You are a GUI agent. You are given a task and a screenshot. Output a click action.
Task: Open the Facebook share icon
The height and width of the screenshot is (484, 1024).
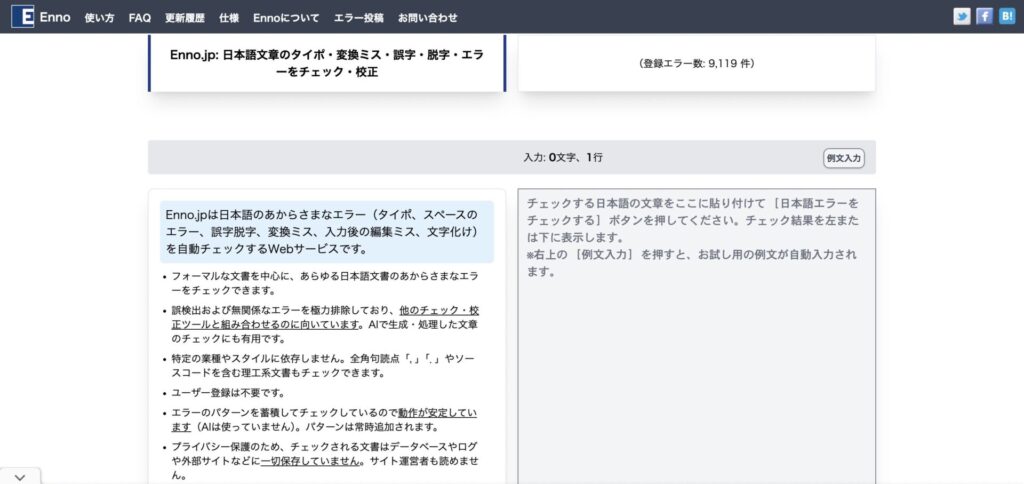[x=984, y=17]
